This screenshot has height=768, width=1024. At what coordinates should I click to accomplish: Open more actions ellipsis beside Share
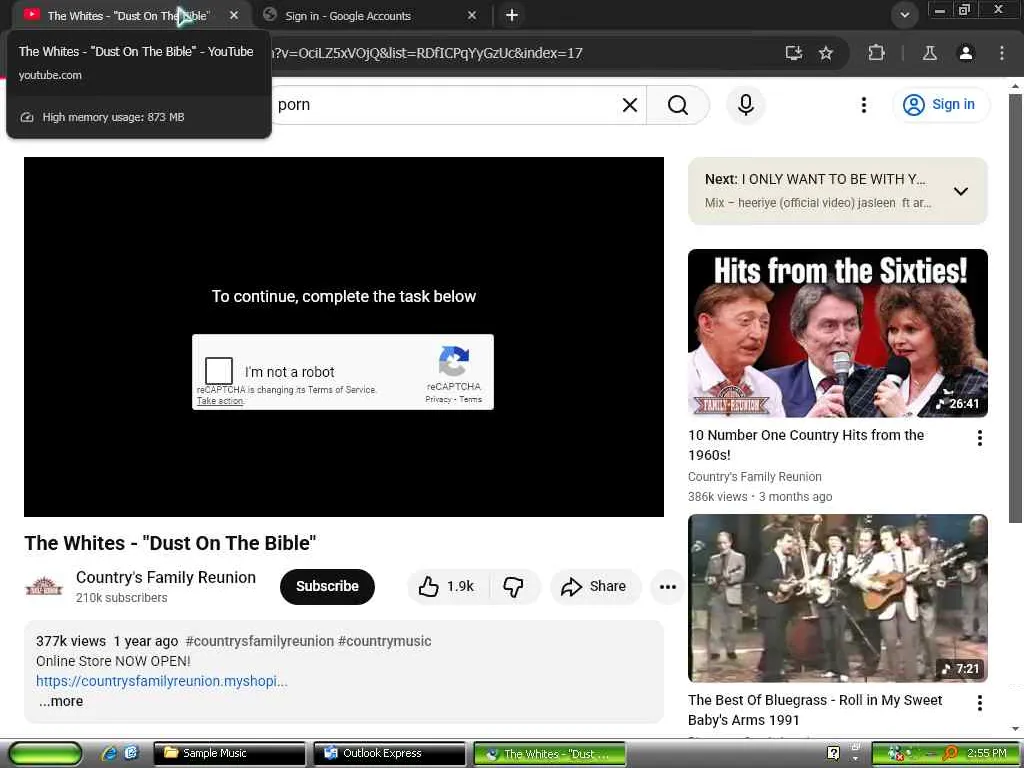[x=667, y=586]
